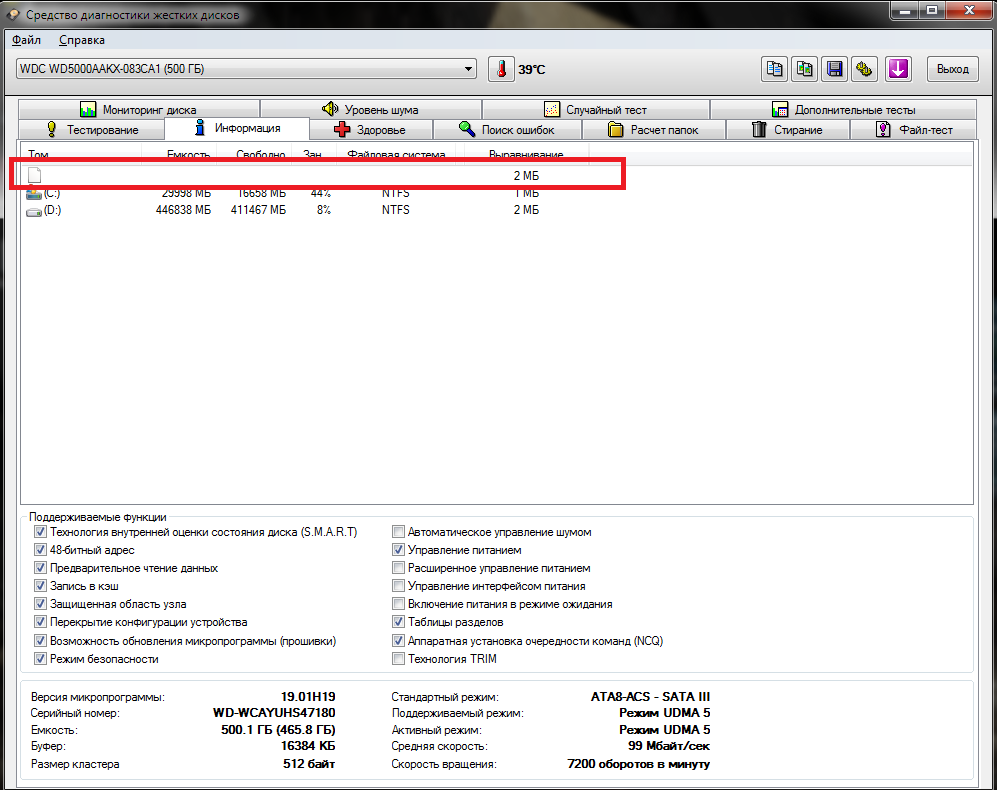Switch to the Уровень шума tab

click(x=371, y=109)
